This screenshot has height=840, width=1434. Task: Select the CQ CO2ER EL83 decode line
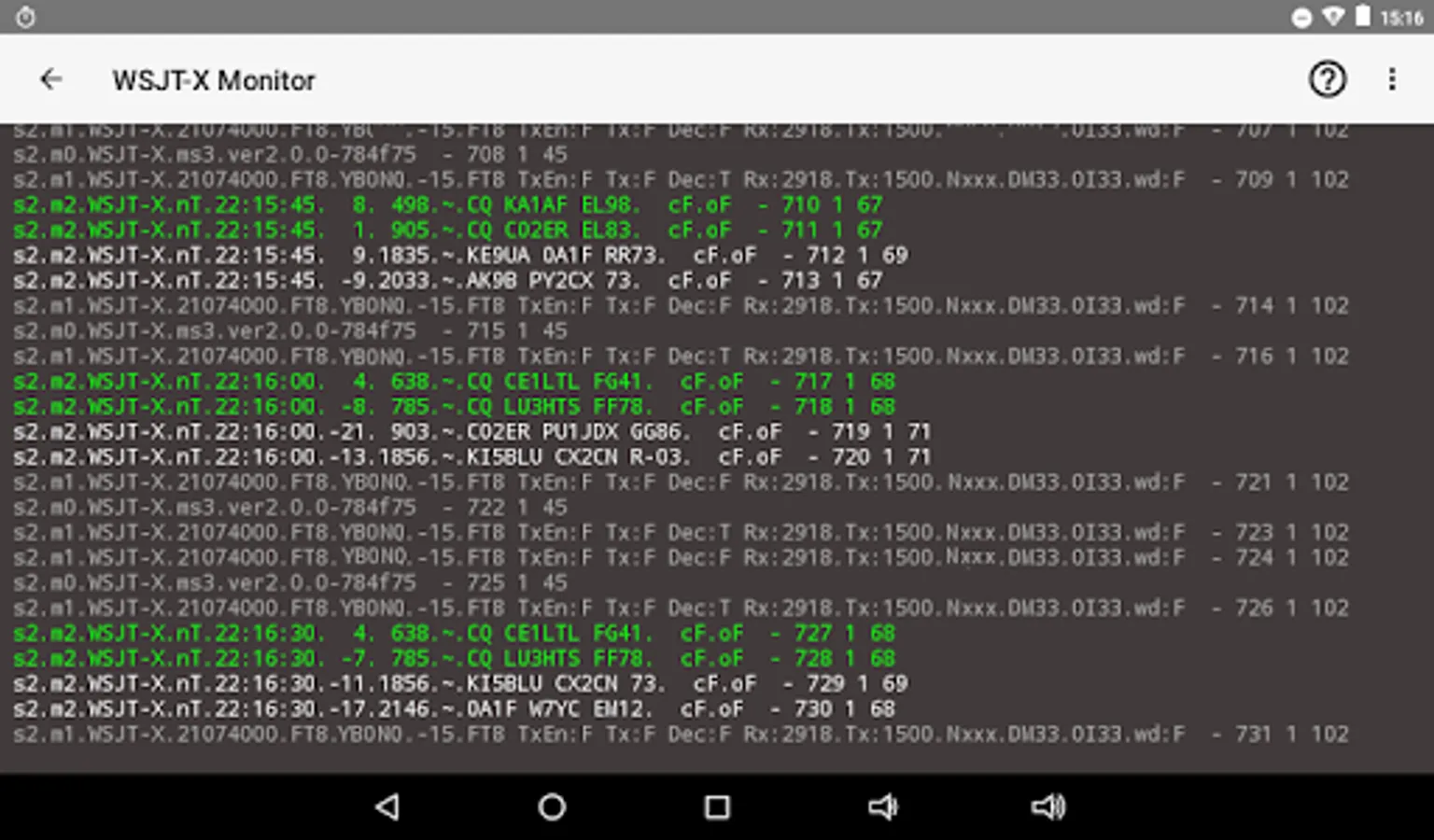tap(448, 230)
